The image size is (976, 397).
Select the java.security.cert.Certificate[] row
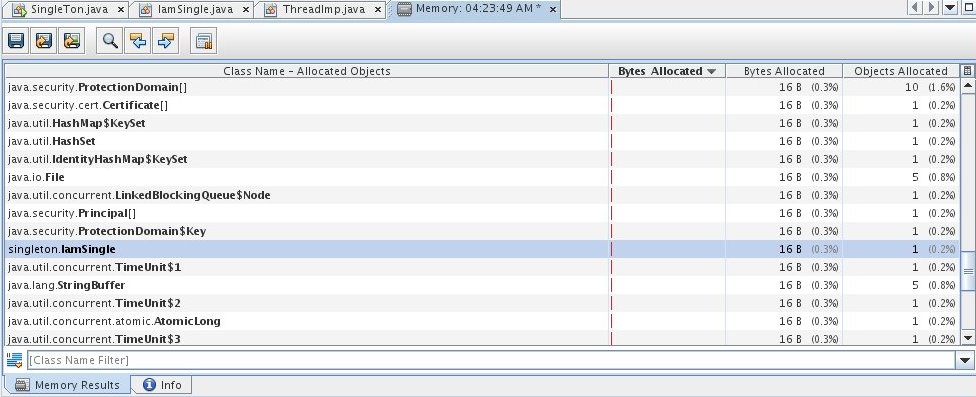pyautogui.click(x=482, y=105)
